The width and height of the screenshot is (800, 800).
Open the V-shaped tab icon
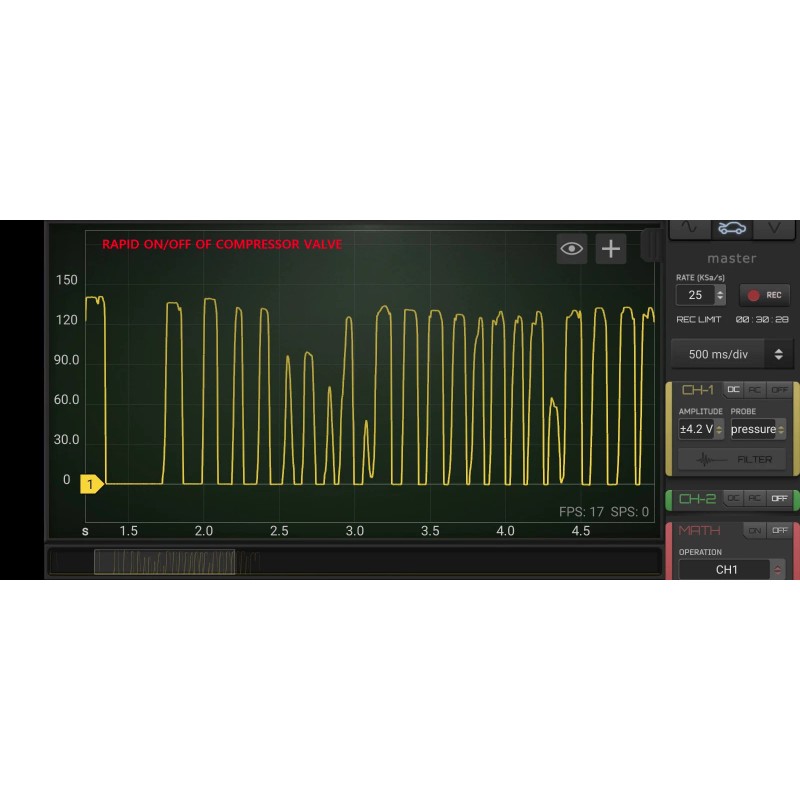(773, 228)
